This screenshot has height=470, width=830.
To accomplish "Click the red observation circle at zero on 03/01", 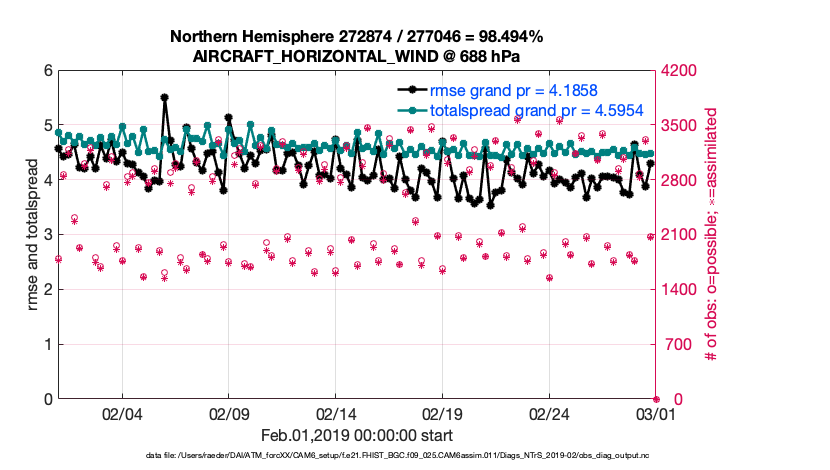I will 656,399.
